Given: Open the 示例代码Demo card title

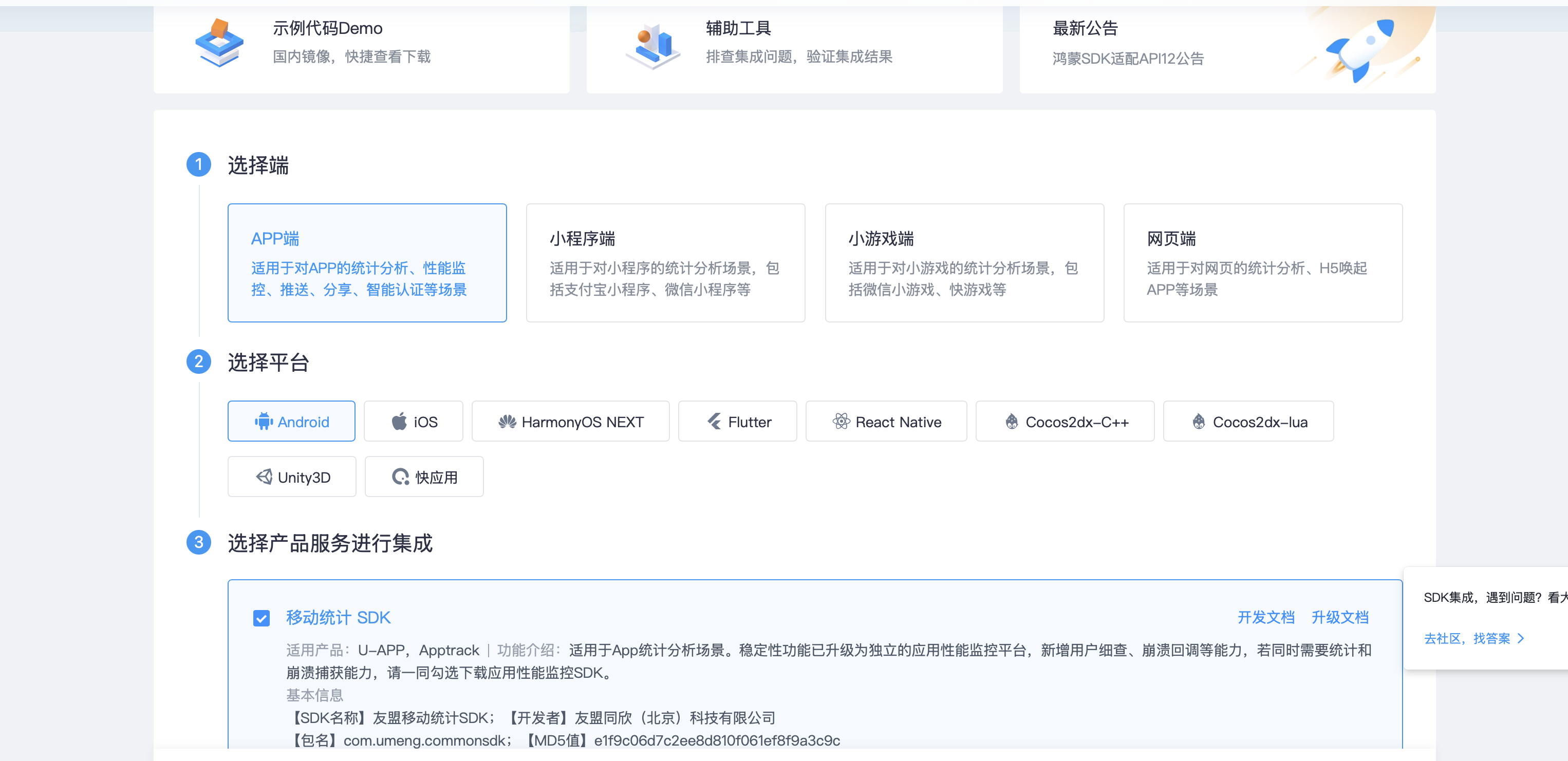Looking at the screenshot, I should (327, 28).
